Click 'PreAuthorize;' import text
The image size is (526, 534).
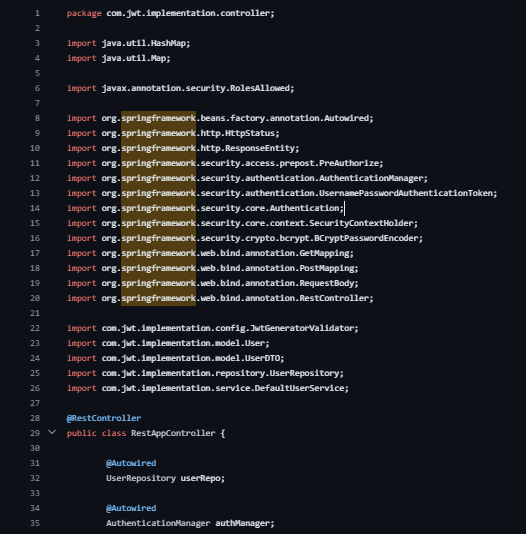tap(351, 163)
